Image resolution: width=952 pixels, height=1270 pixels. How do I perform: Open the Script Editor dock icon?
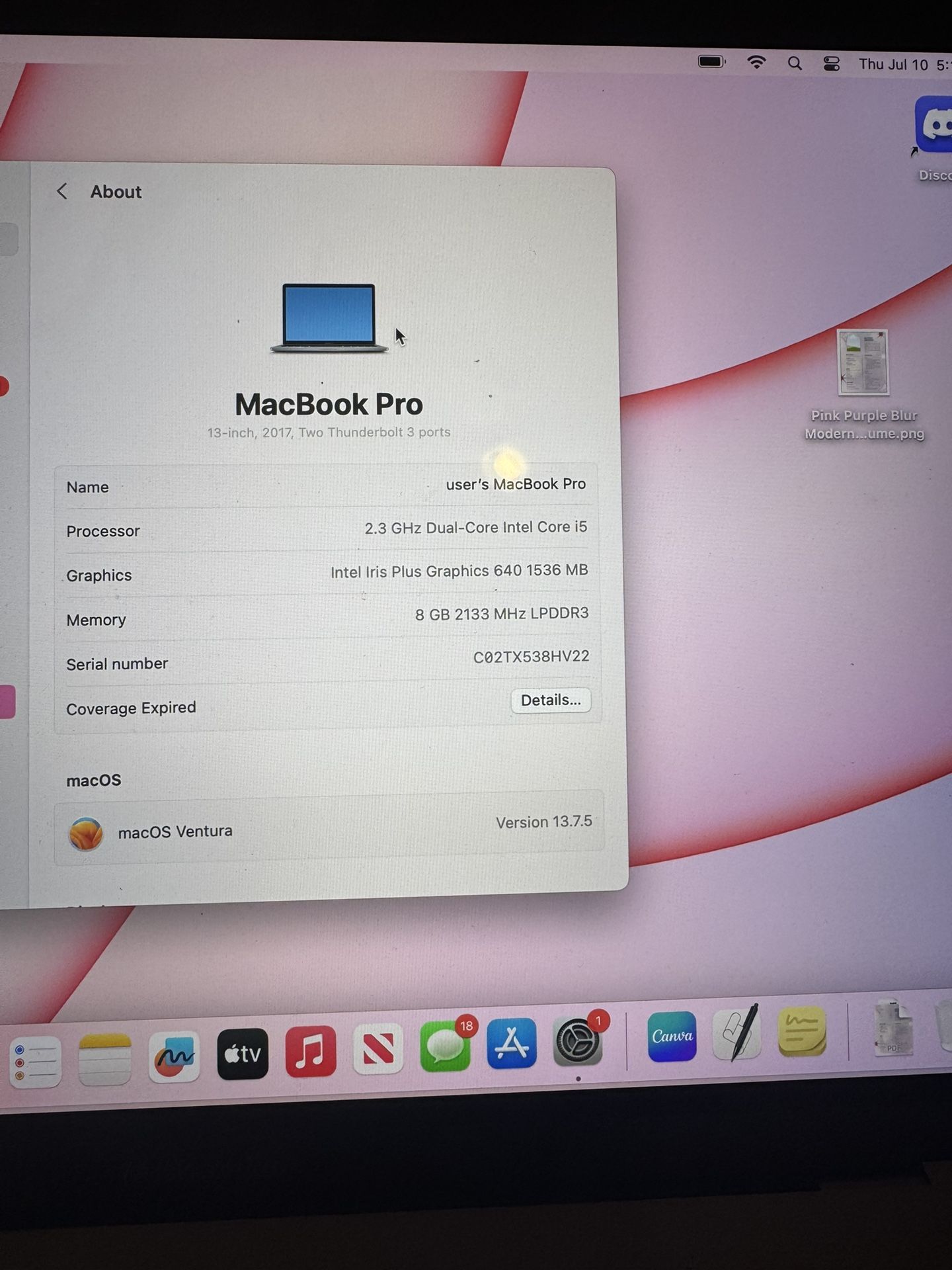[x=737, y=1033]
